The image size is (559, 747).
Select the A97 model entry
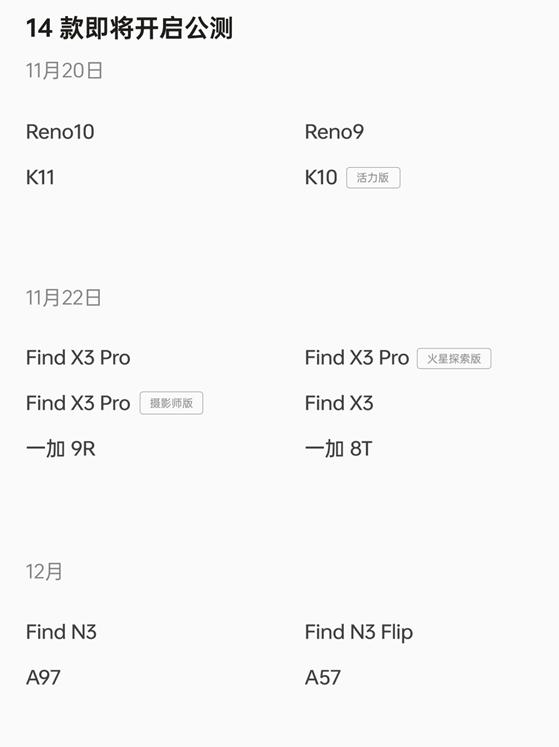[43, 677]
